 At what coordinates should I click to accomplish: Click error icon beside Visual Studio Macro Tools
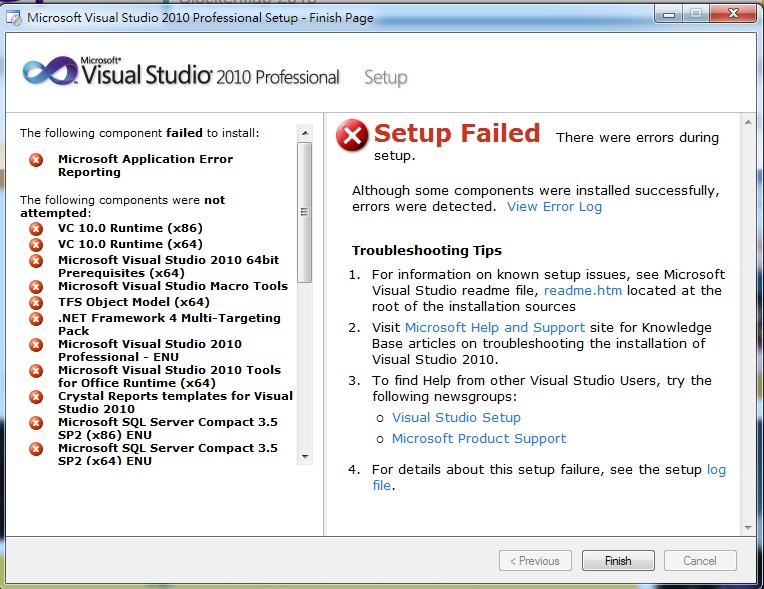click(x=36, y=286)
